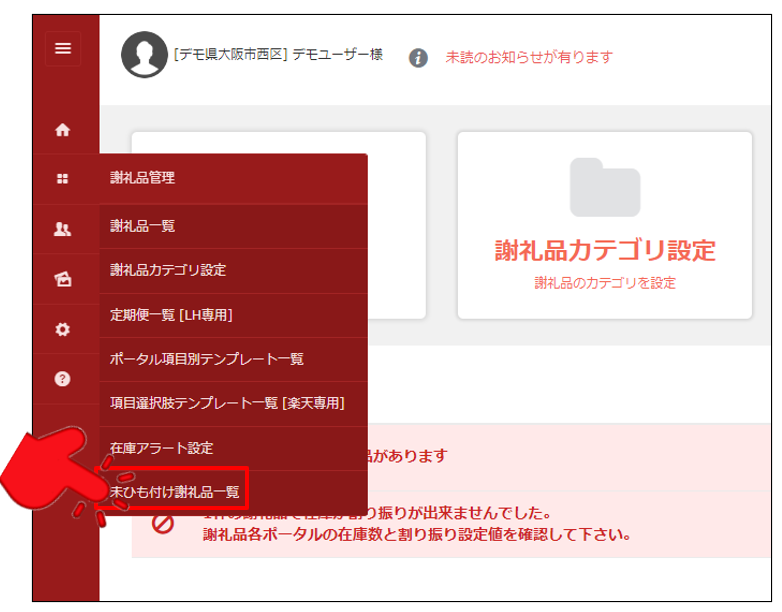Open the 未読のお知らせが有ります notification link
The image size is (782, 612).
(529, 58)
